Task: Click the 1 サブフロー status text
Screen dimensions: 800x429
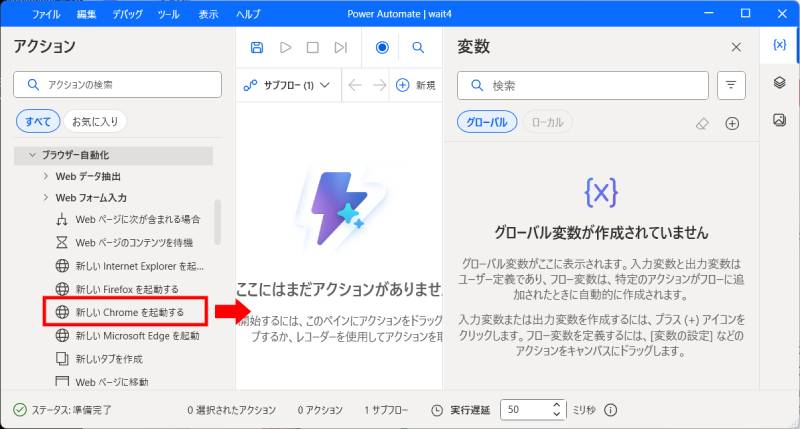Action: 386,410
